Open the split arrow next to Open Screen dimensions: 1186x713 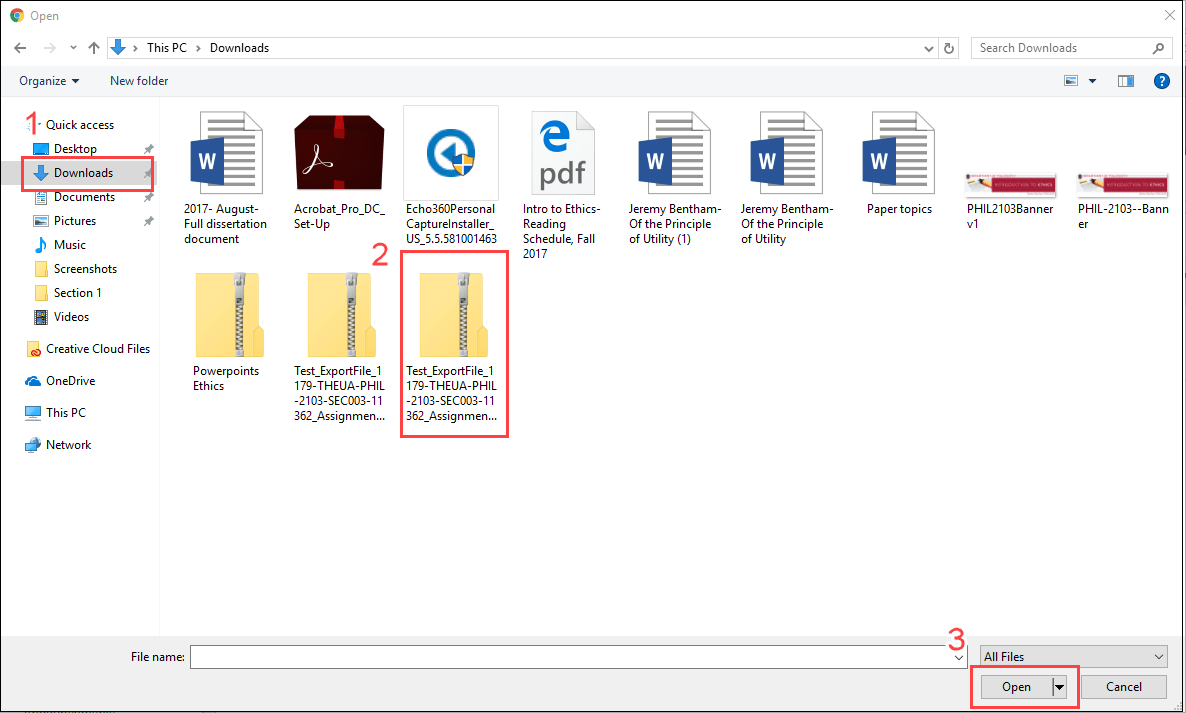1058,687
